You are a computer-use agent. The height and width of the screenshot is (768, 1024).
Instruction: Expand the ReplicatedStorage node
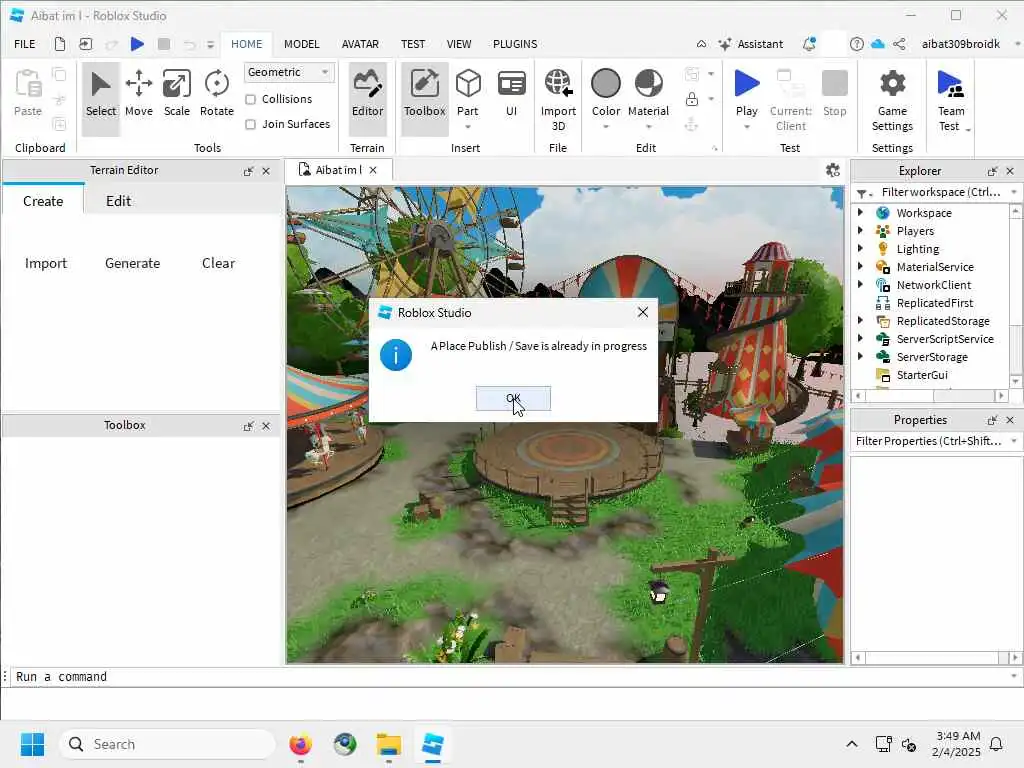860,321
